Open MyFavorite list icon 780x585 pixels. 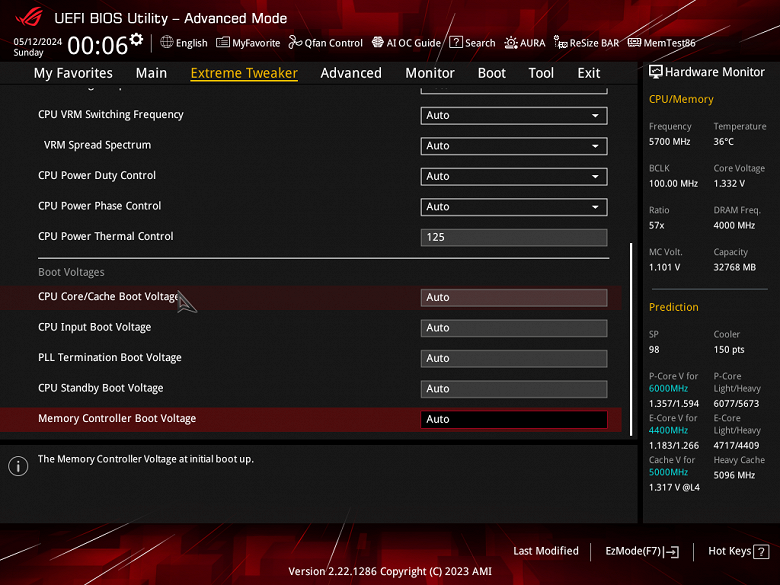pos(223,42)
